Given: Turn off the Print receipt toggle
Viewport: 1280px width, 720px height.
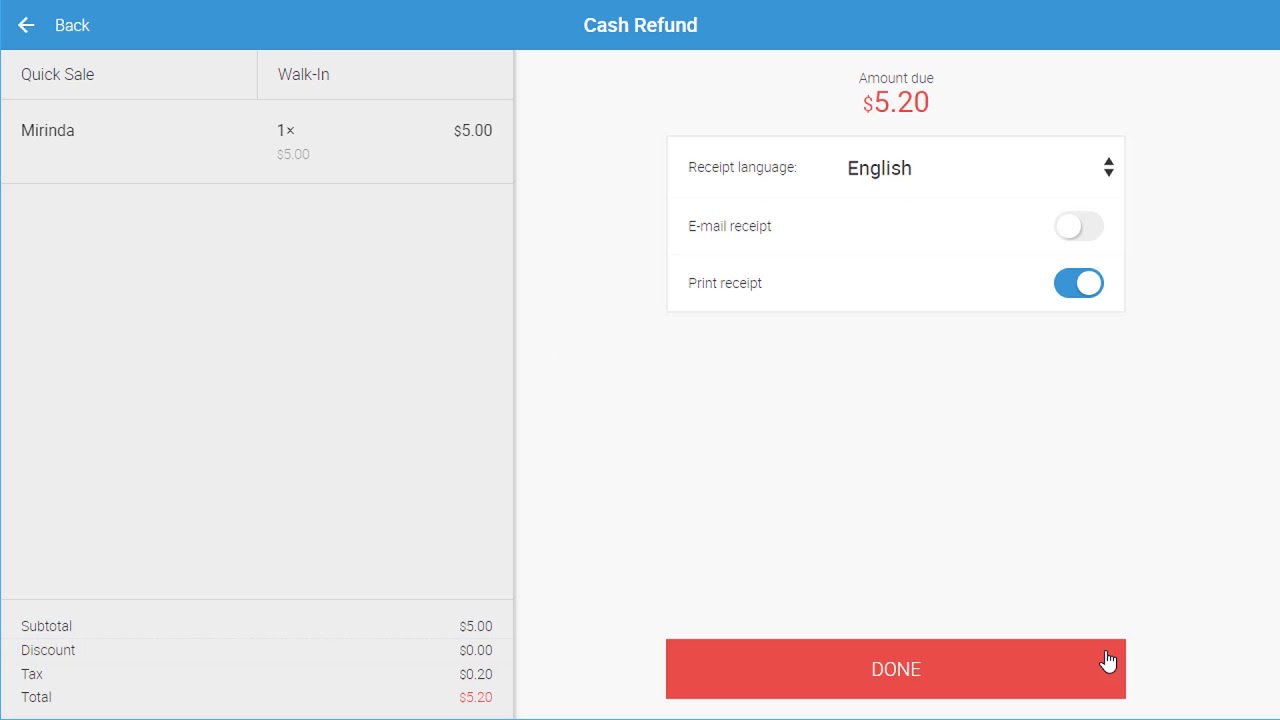Looking at the screenshot, I should [1078, 283].
